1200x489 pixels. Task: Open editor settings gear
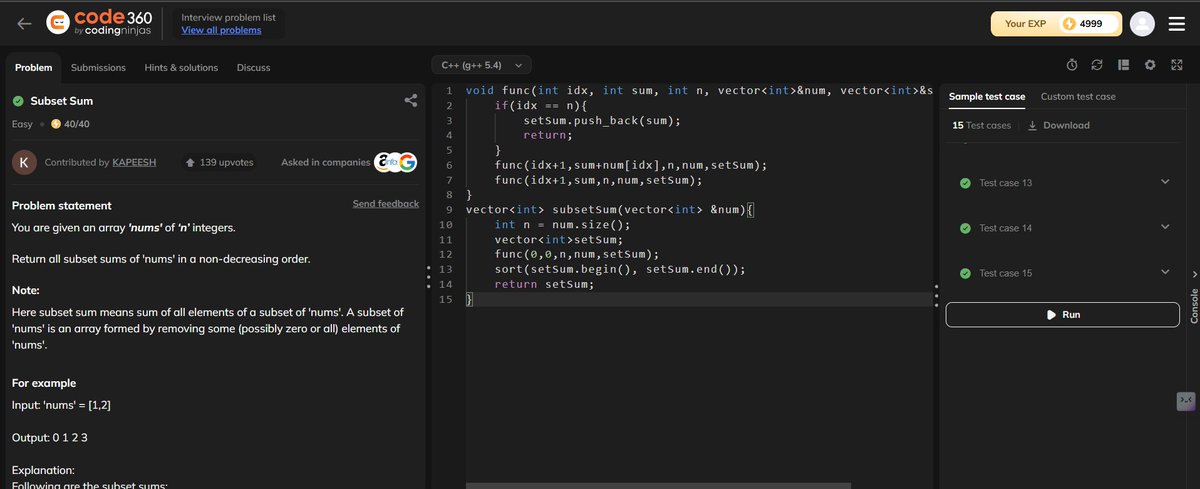coord(1150,65)
